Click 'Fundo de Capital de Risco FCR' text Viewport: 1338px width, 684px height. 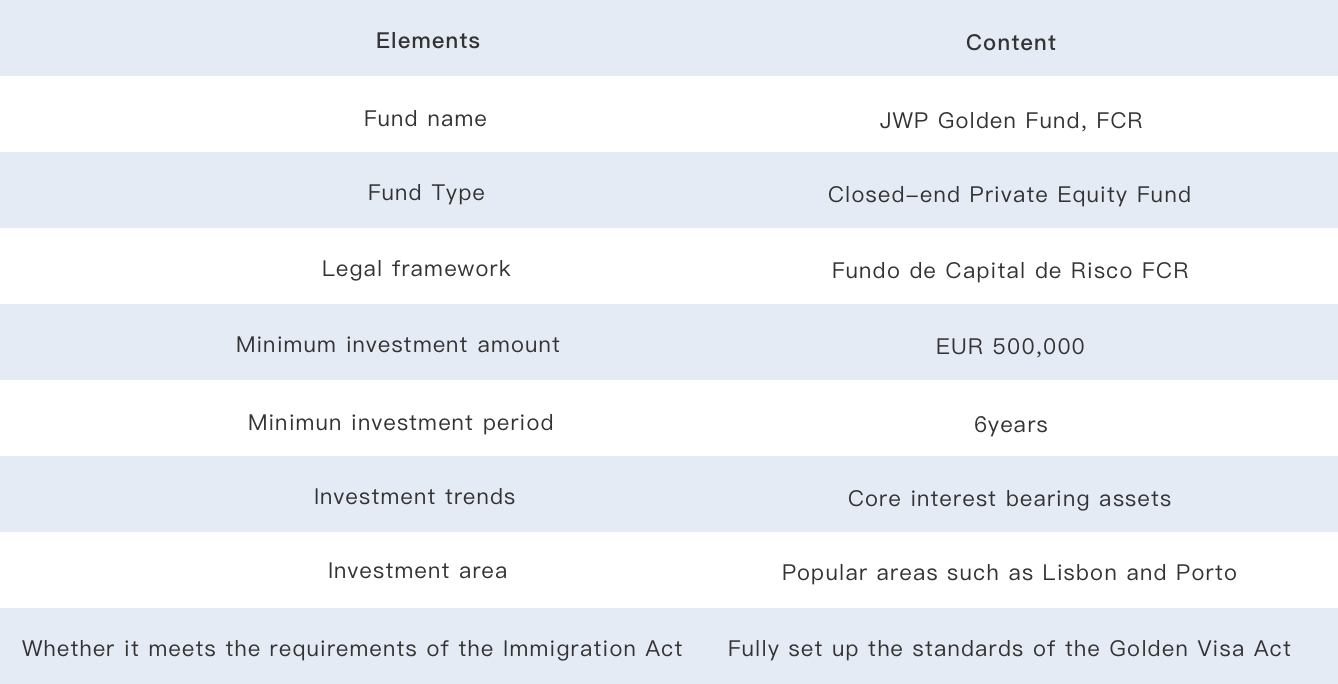[1010, 271]
